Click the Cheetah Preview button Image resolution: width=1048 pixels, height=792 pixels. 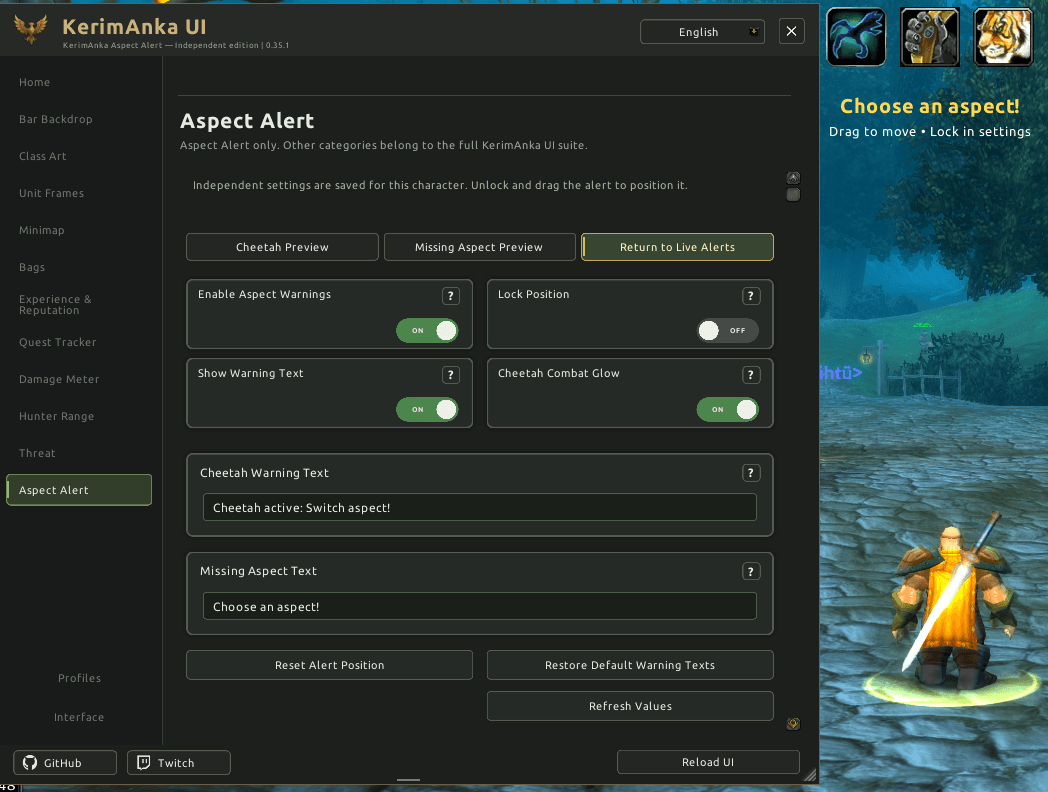click(x=282, y=247)
